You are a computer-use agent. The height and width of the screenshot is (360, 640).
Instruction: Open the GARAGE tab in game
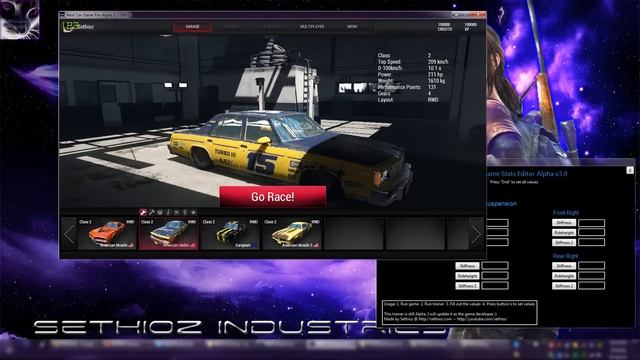click(x=193, y=27)
